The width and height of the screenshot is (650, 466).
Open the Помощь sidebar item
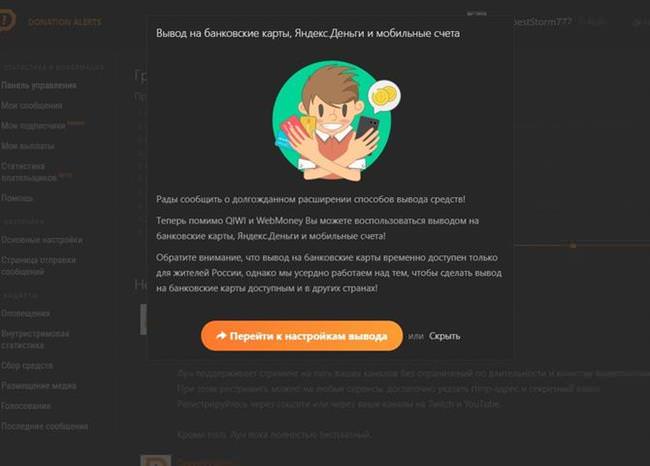point(17,198)
